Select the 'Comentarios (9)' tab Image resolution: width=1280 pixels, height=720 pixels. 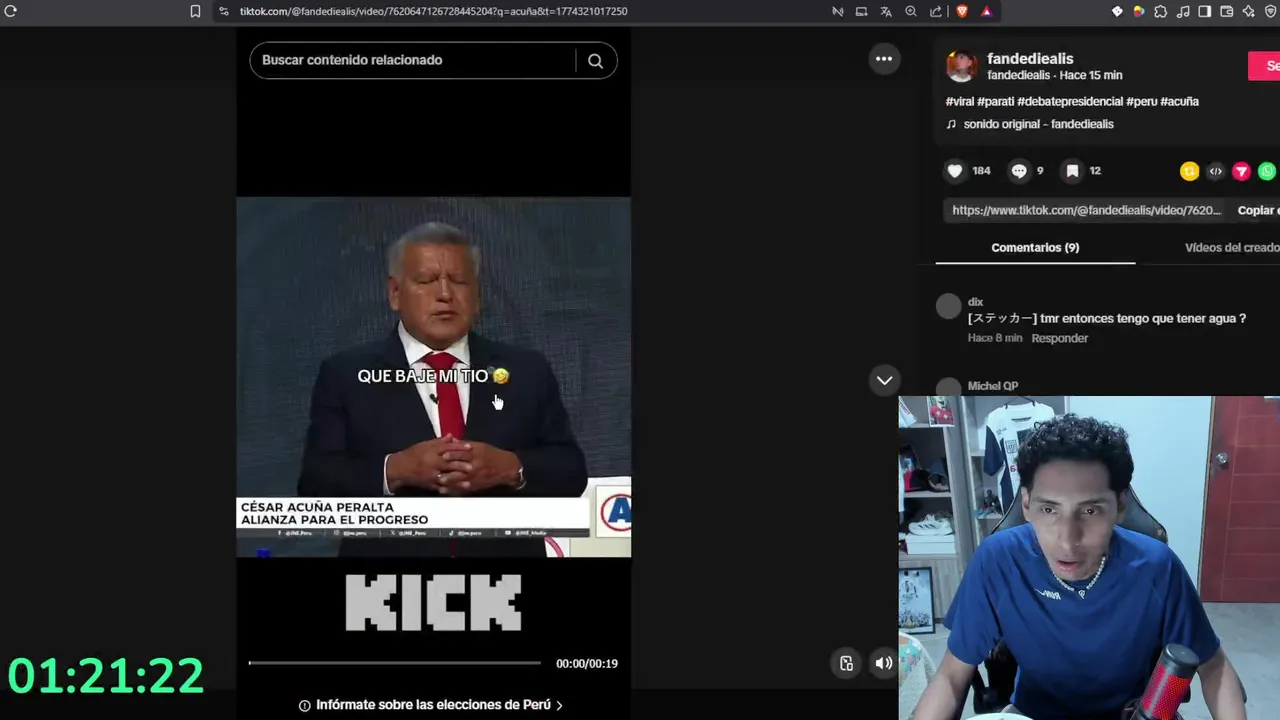[1035, 247]
